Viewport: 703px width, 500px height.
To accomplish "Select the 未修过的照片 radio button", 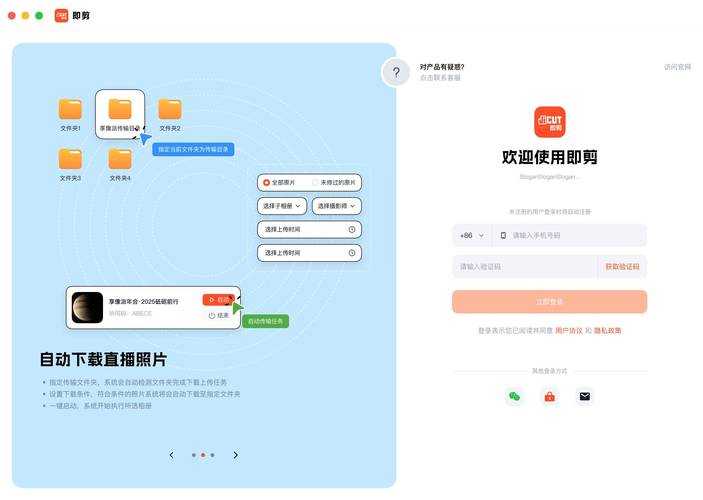I will pos(315,183).
